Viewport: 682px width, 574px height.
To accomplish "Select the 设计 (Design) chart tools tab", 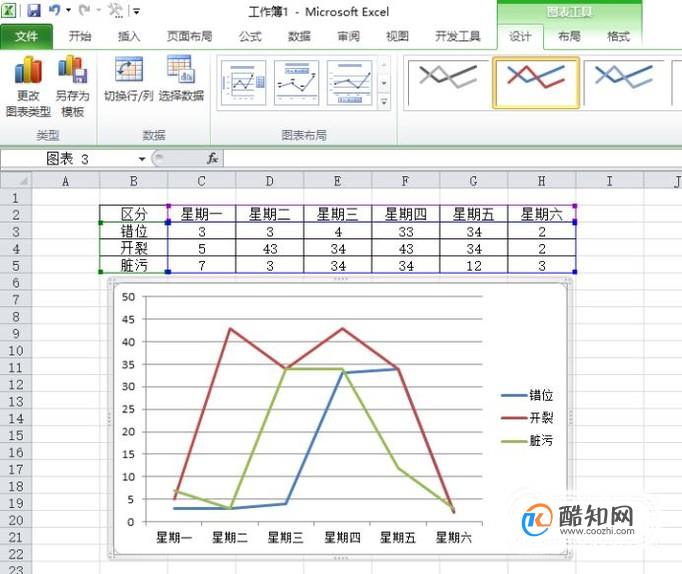I will [520, 37].
